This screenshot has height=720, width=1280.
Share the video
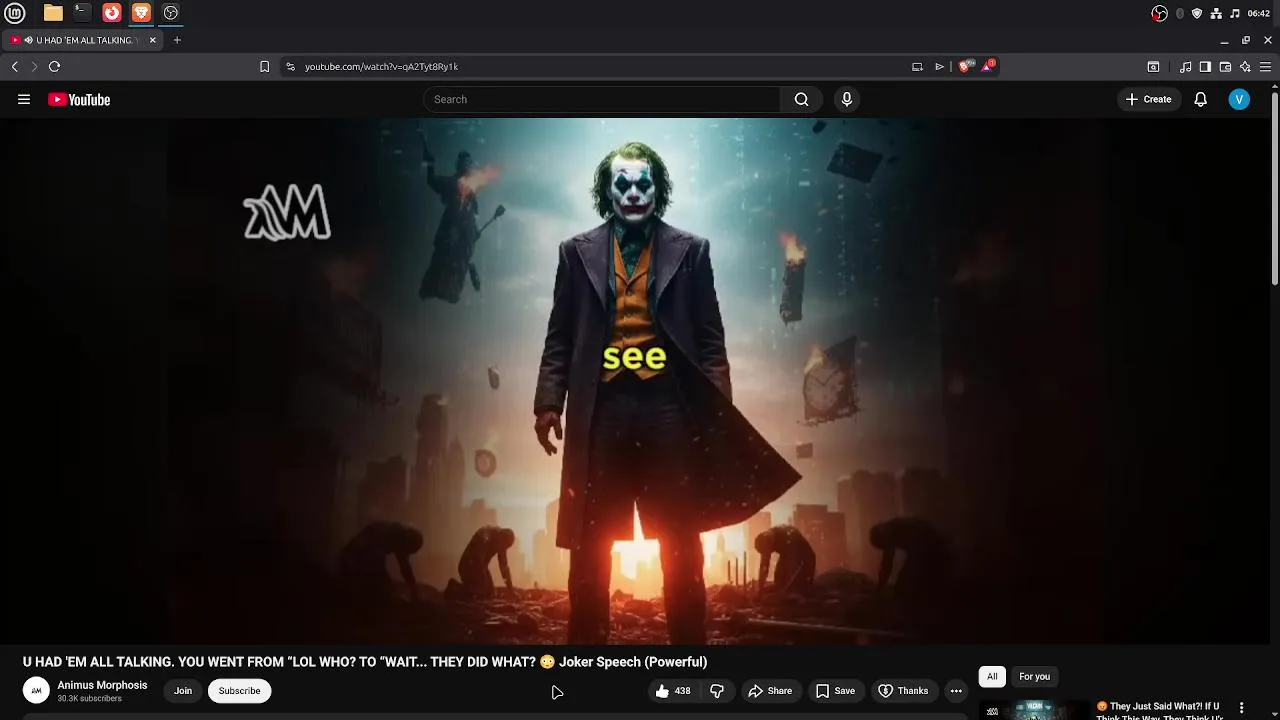point(770,691)
